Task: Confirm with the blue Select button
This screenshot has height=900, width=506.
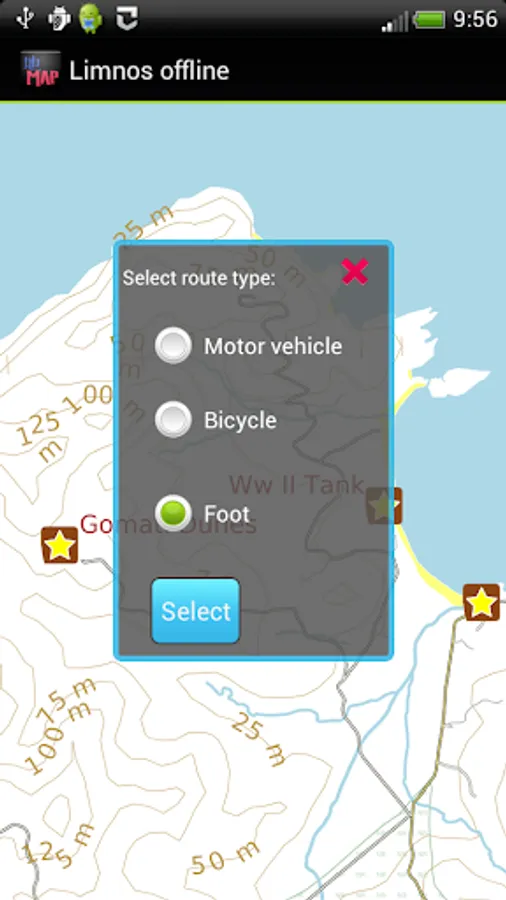Action: (x=196, y=611)
